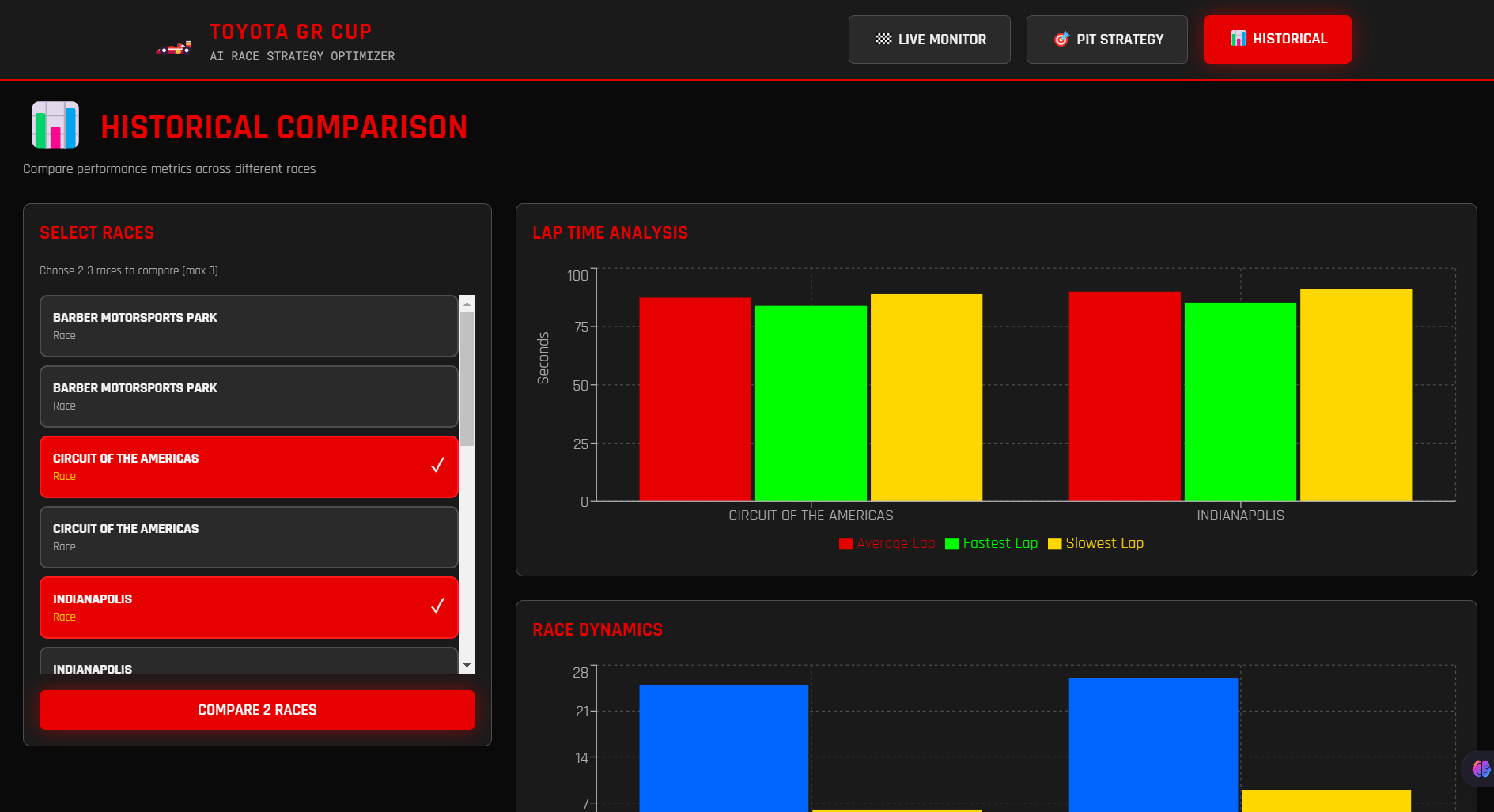Image resolution: width=1494 pixels, height=812 pixels.
Task: Select the unchecked Circuit of the Americas race
Action: tap(249, 537)
